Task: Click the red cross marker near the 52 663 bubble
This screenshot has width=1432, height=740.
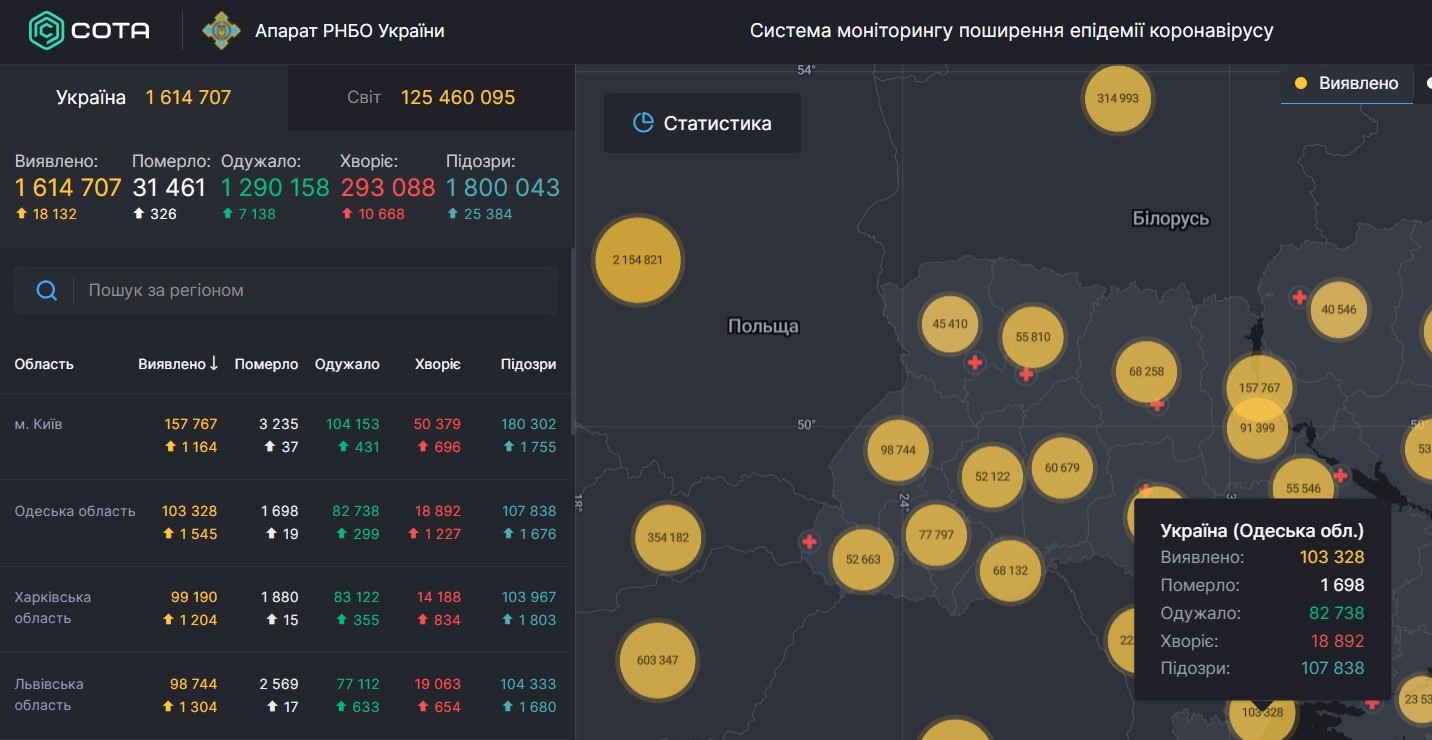Action: [809, 541]
